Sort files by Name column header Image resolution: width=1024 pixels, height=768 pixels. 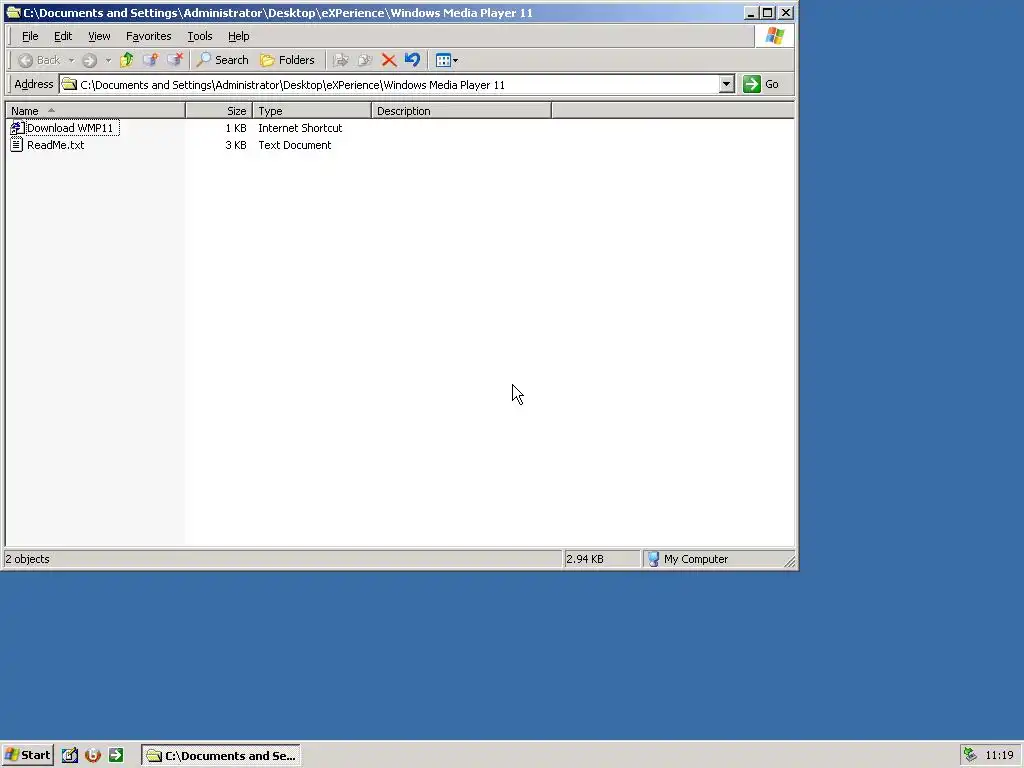click(x=95, y=111)
